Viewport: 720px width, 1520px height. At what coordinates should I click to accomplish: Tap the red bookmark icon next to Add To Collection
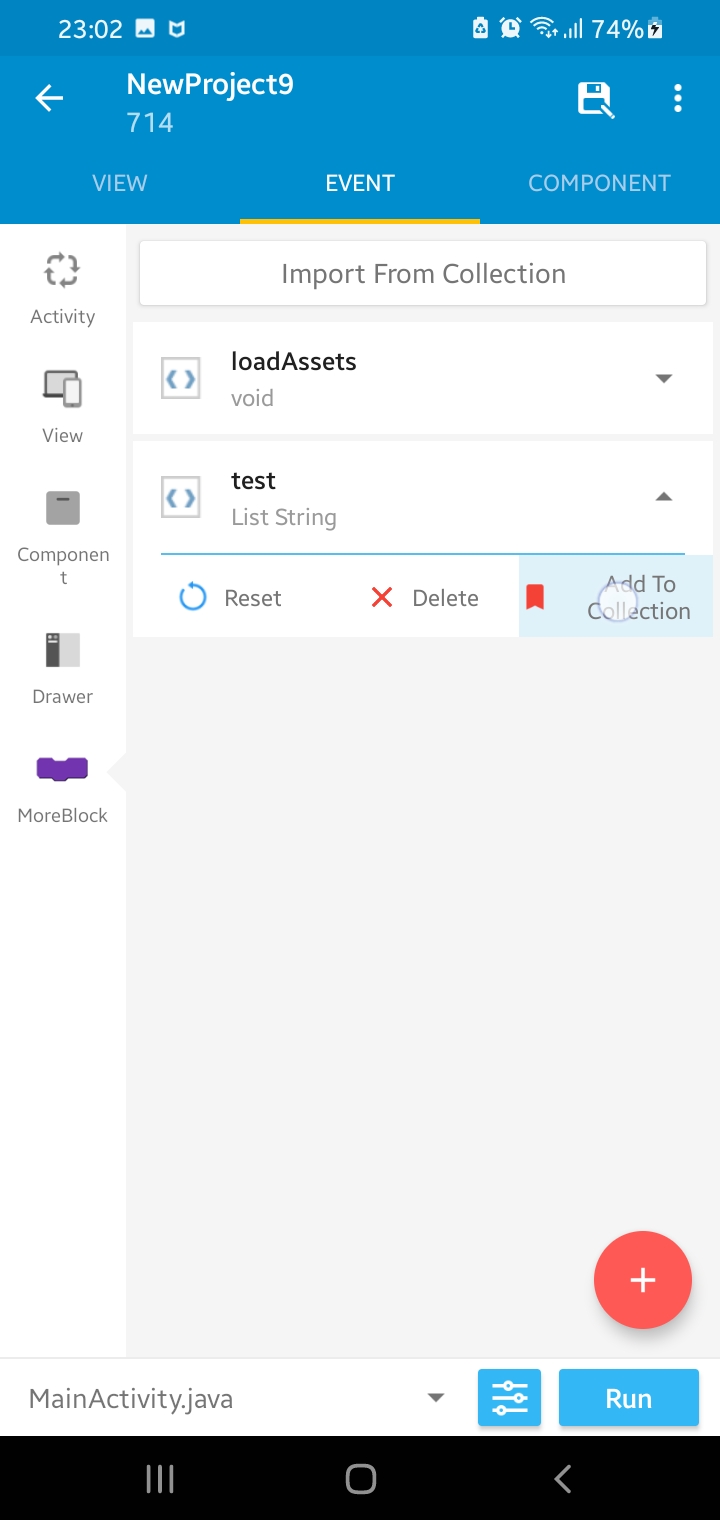tap(536, 596)
